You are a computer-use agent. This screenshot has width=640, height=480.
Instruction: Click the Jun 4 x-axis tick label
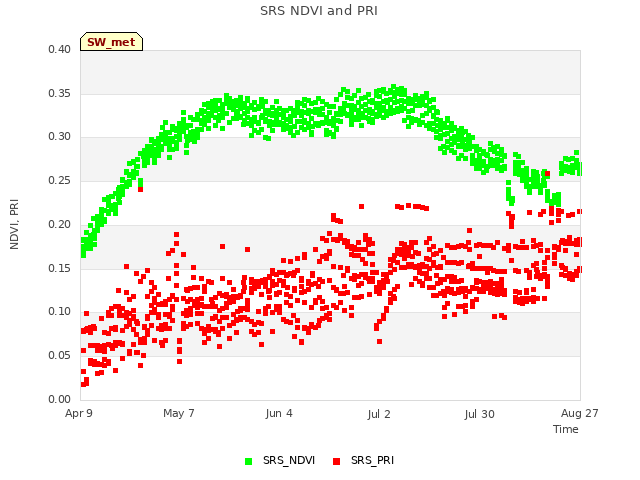point(279,413)
